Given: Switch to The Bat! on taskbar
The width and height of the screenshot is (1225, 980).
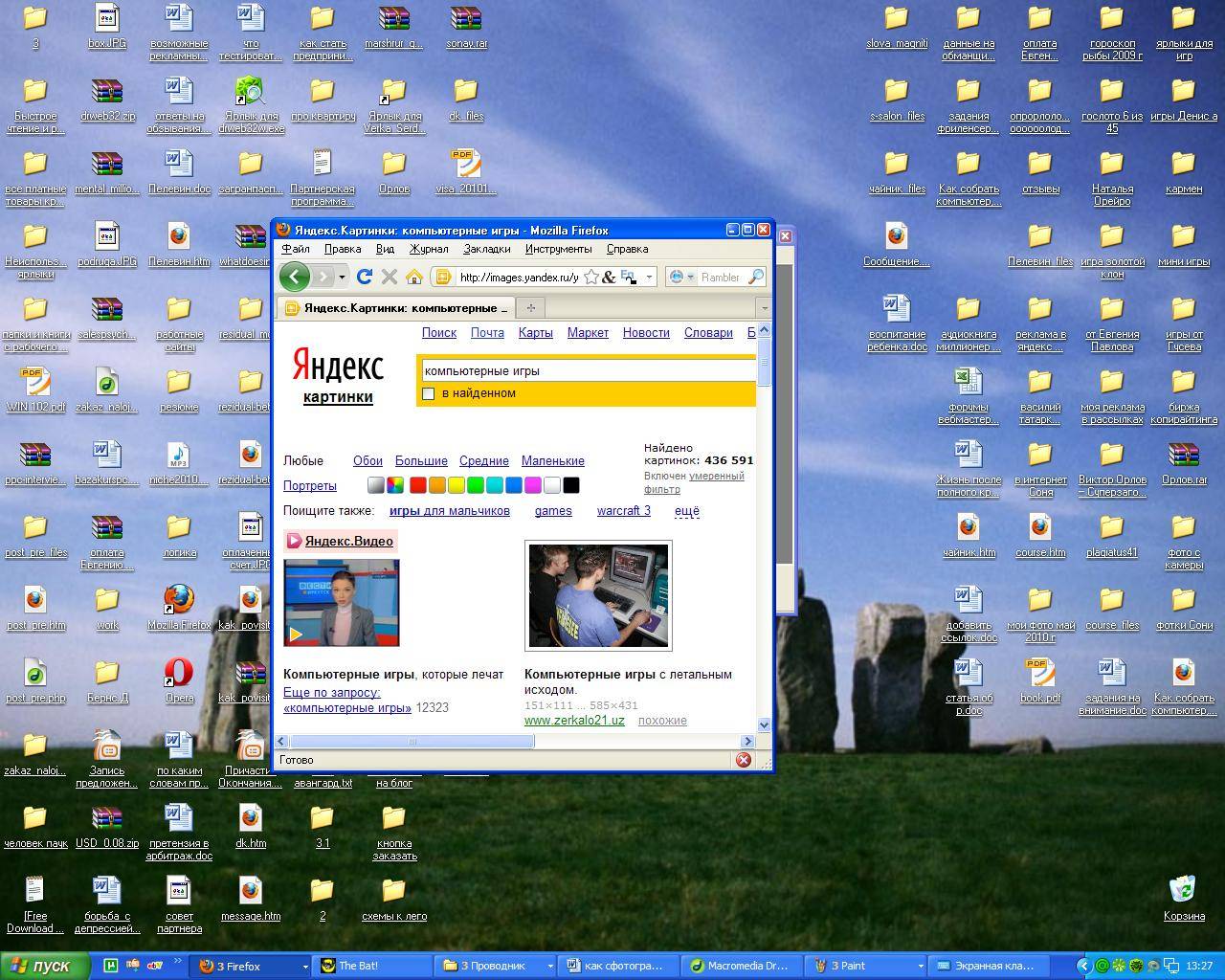Looking at the screenshot, I should pos(371,967).
